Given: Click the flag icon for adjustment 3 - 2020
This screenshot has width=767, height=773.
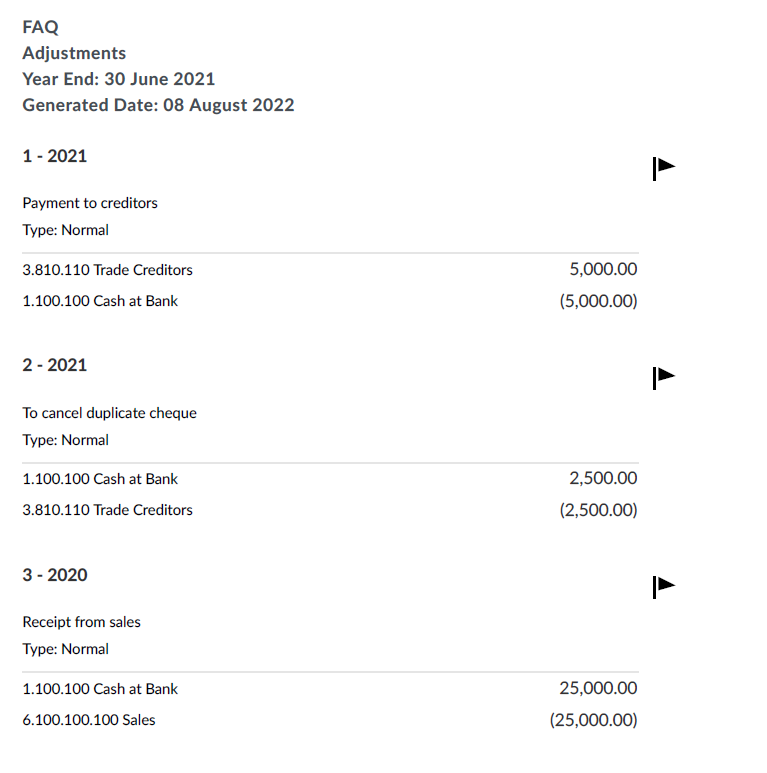Looking at the screenshot, I should coord(663,586).
